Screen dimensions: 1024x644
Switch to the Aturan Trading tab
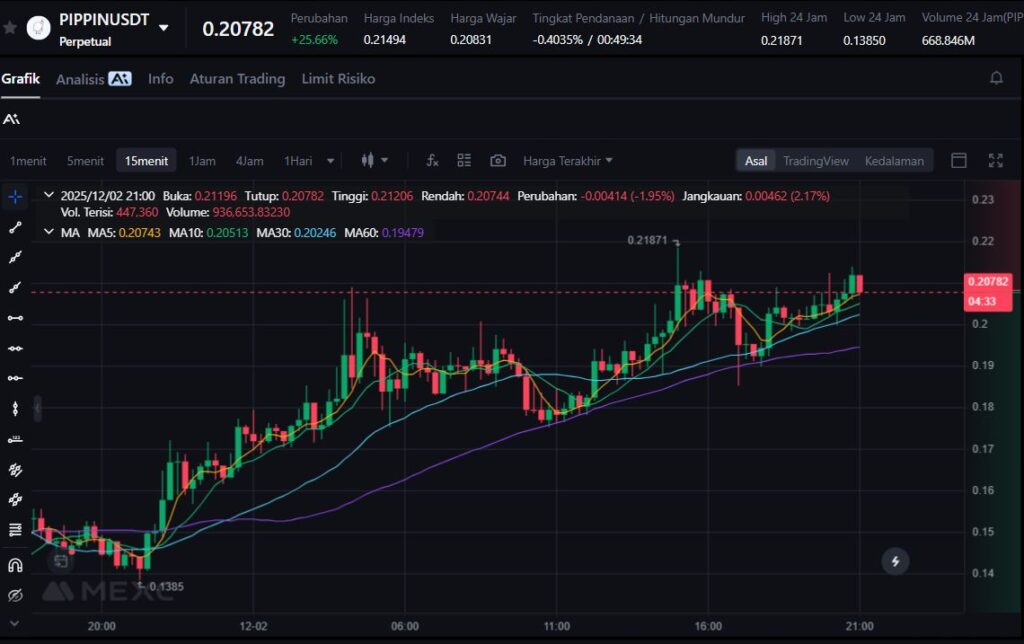(x=237, y=79)
